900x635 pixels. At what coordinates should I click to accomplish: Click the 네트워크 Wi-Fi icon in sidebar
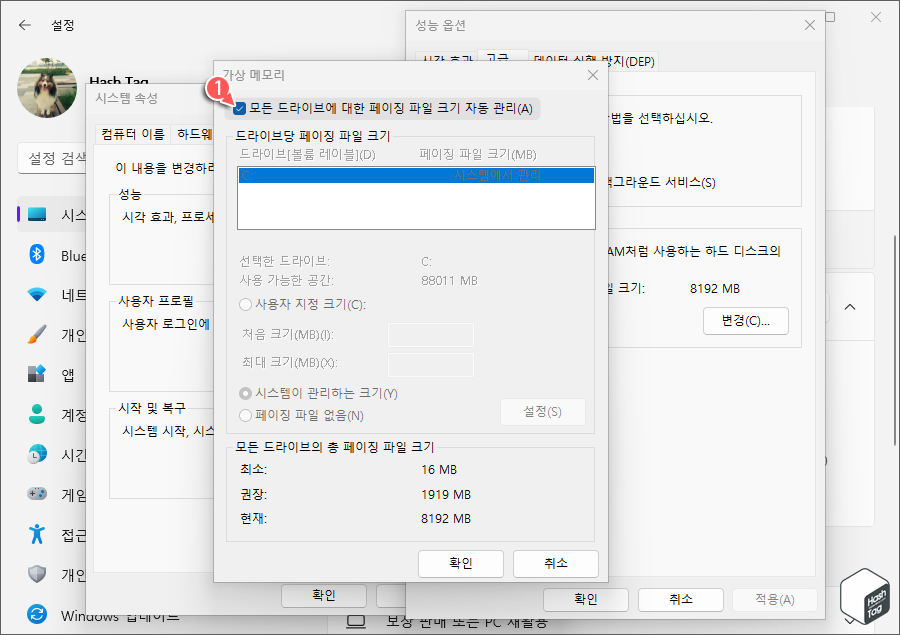pyautogui.click(x=35, y=295)
